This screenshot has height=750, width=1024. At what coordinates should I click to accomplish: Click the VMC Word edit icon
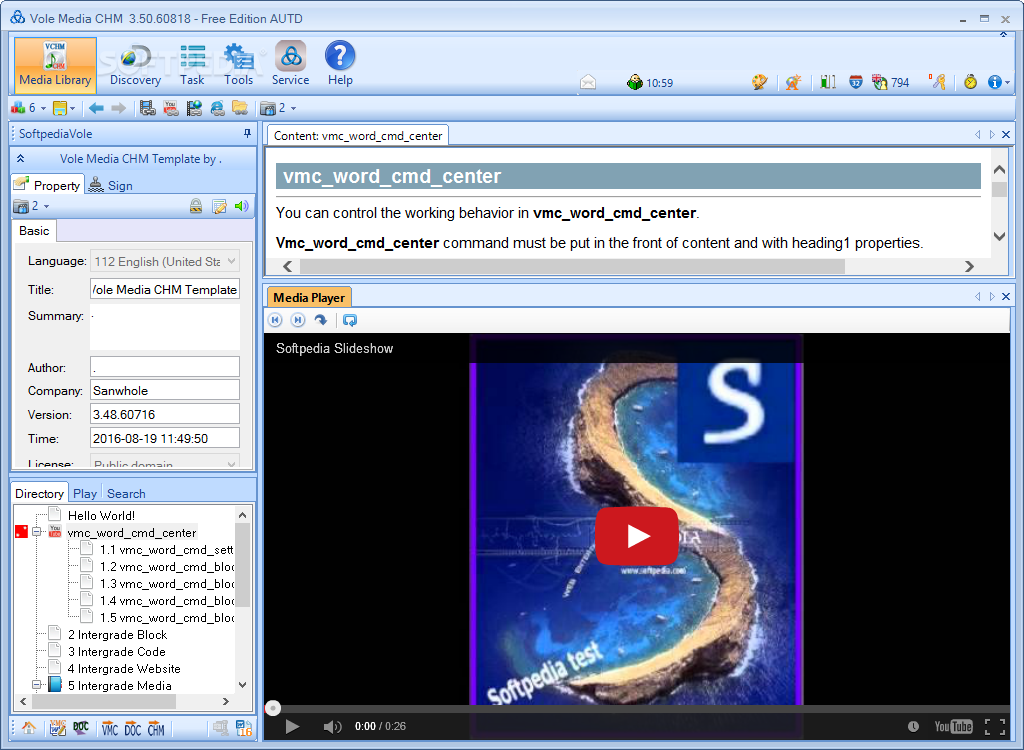[58, 728]
